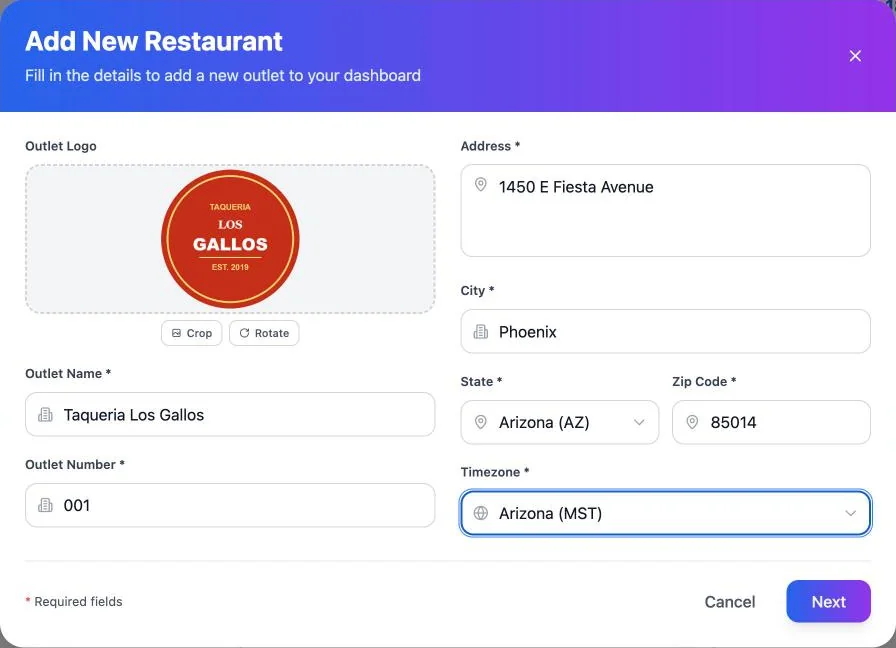Click the State label
Viewport: 896px width, 648px height.
pos(481,382)
